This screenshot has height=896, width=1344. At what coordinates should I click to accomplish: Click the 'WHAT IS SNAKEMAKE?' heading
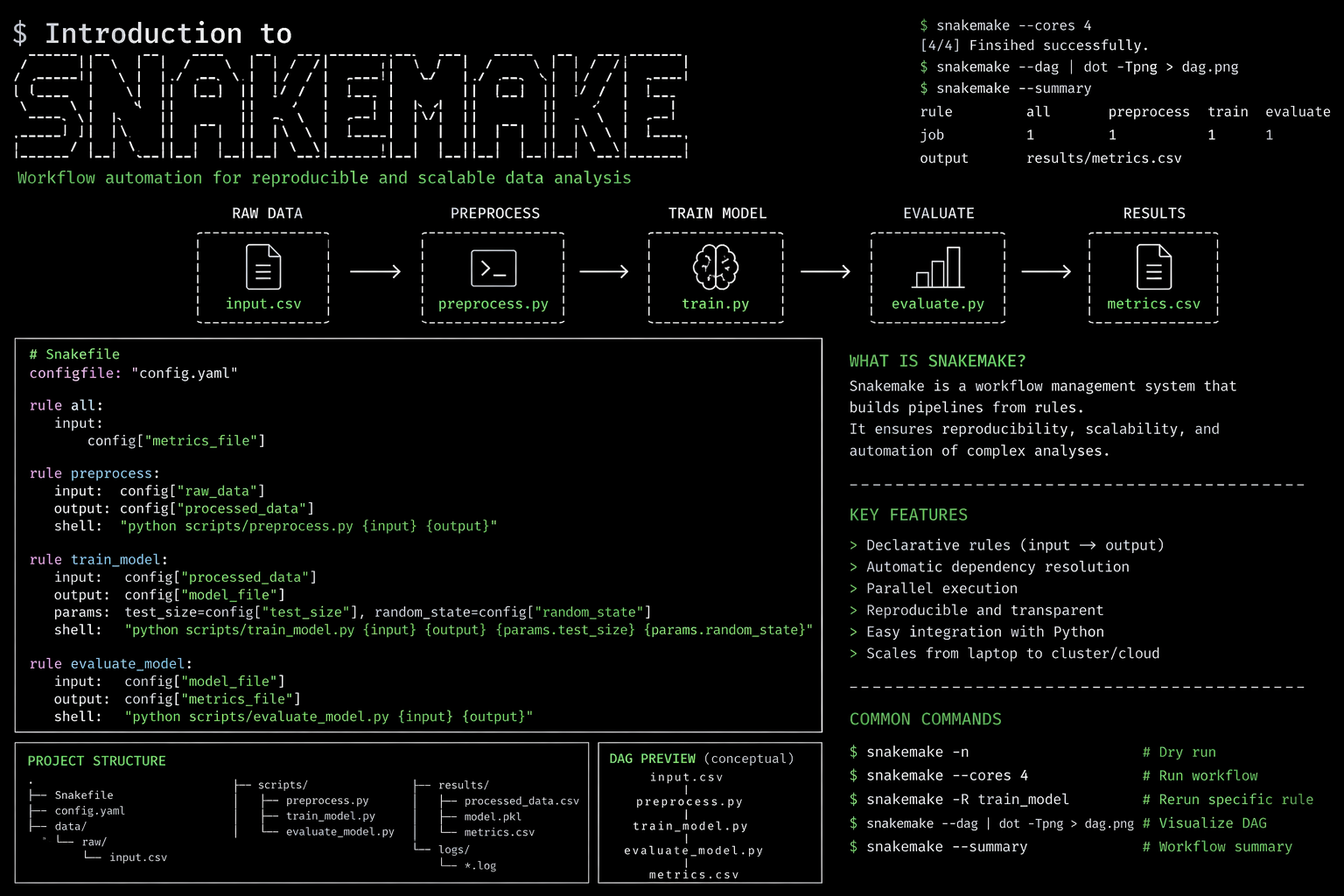(x=937, y=361)
